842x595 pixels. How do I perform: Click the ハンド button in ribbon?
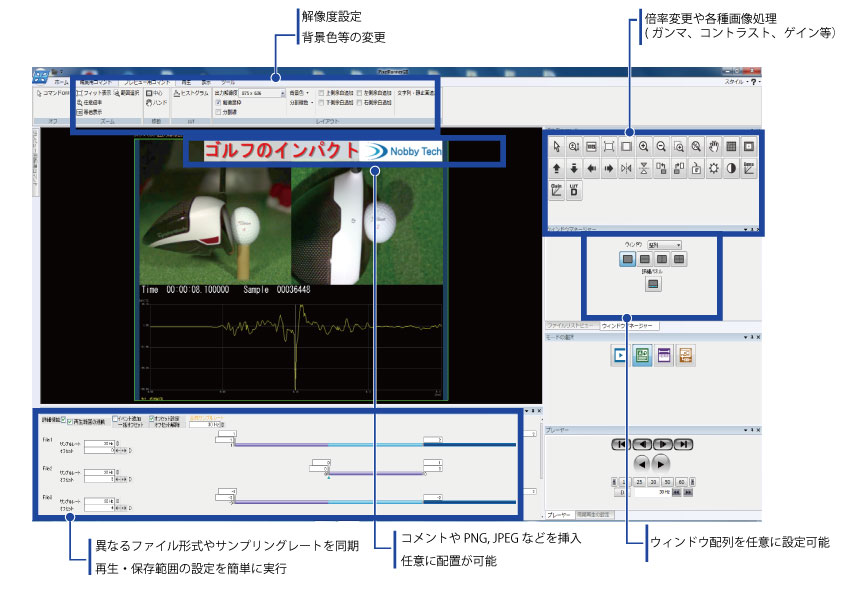[156, 103]
